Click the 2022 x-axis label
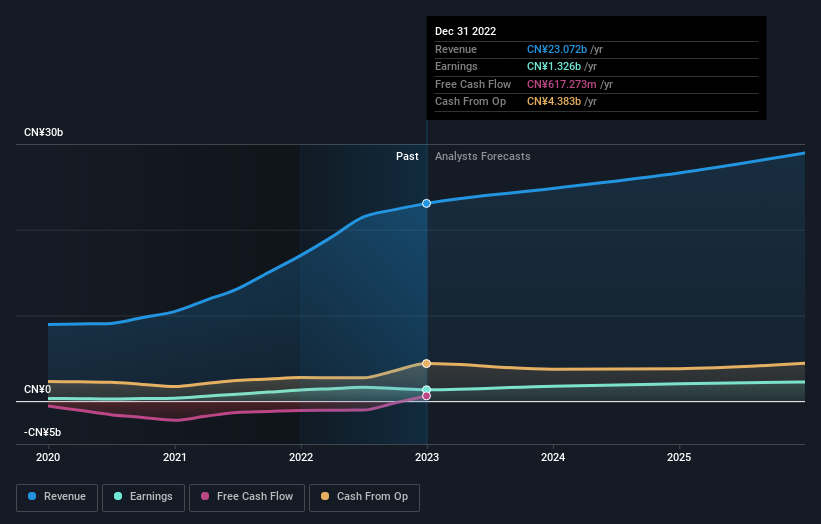 [x=301, y=458]
